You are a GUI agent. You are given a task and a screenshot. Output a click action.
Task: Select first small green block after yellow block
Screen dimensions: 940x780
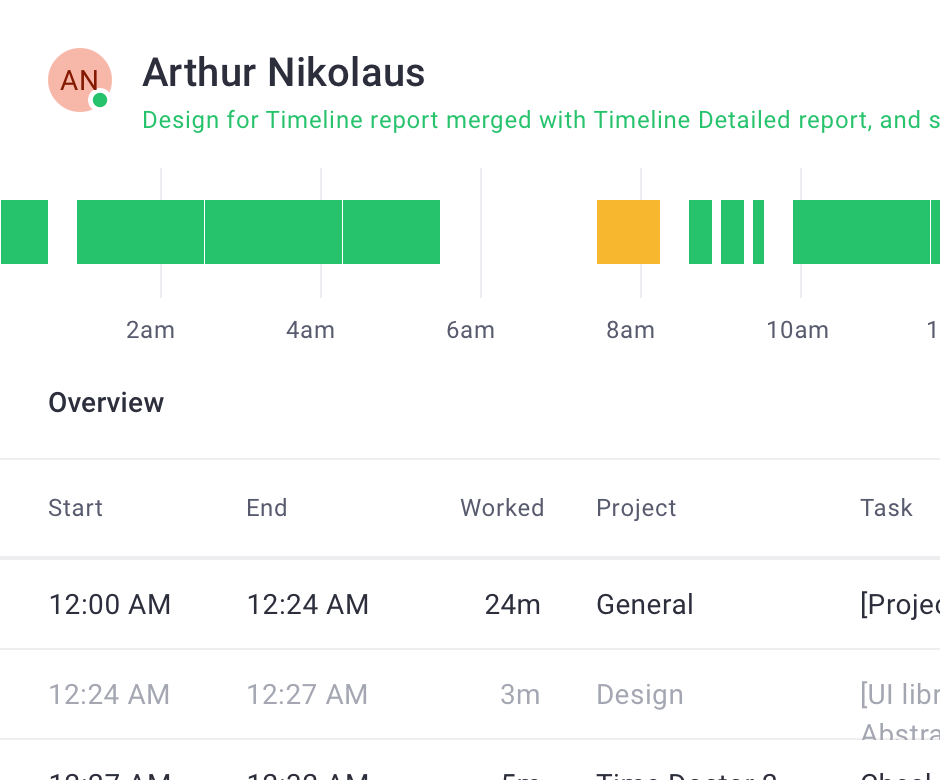[x=700, y=232]
